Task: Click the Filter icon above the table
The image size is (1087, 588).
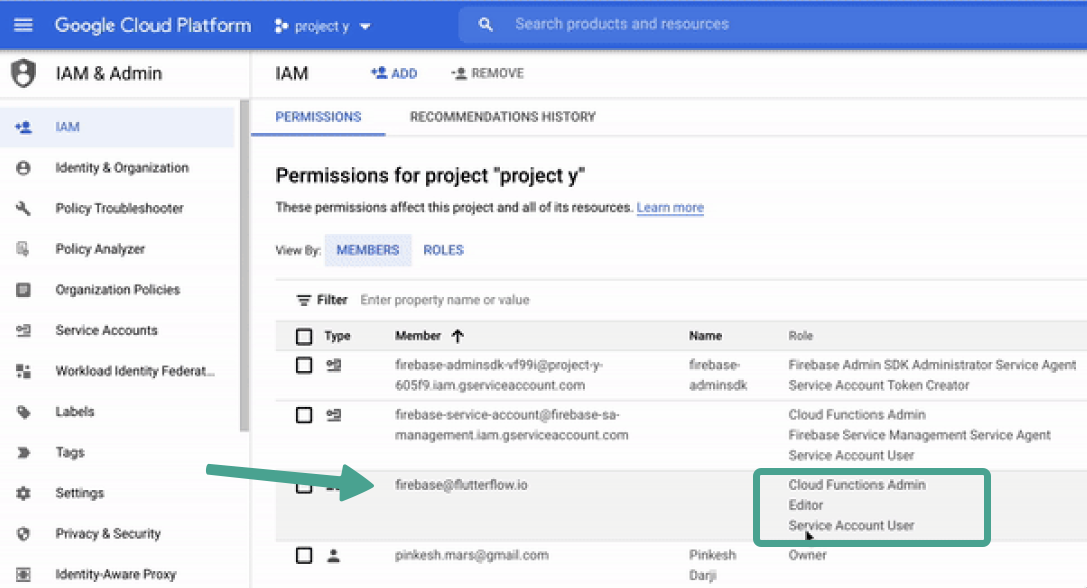Action: [303, 300]
